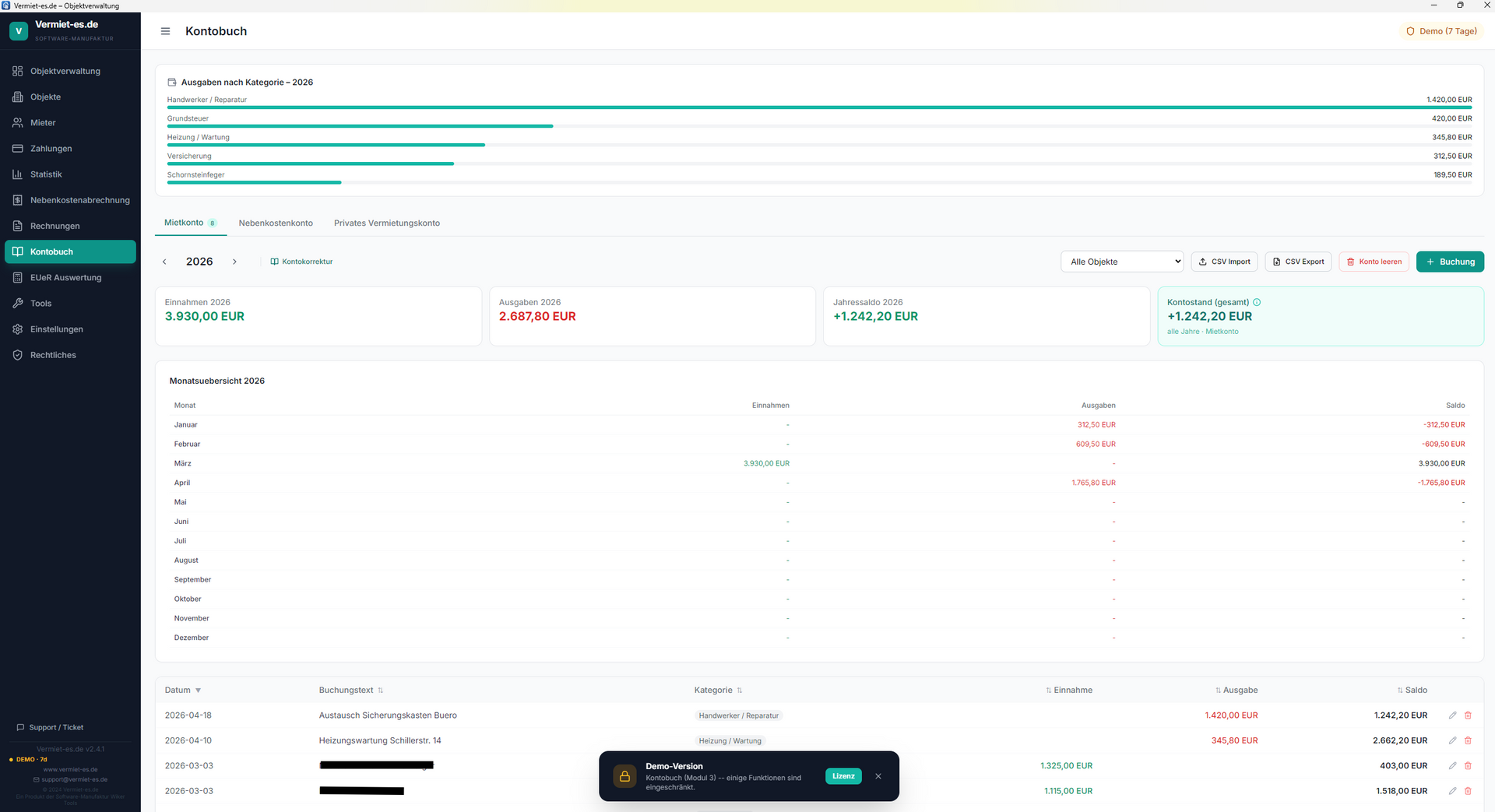Sort the table by Kategorie
1495x812 pixels.
point(718,691)
